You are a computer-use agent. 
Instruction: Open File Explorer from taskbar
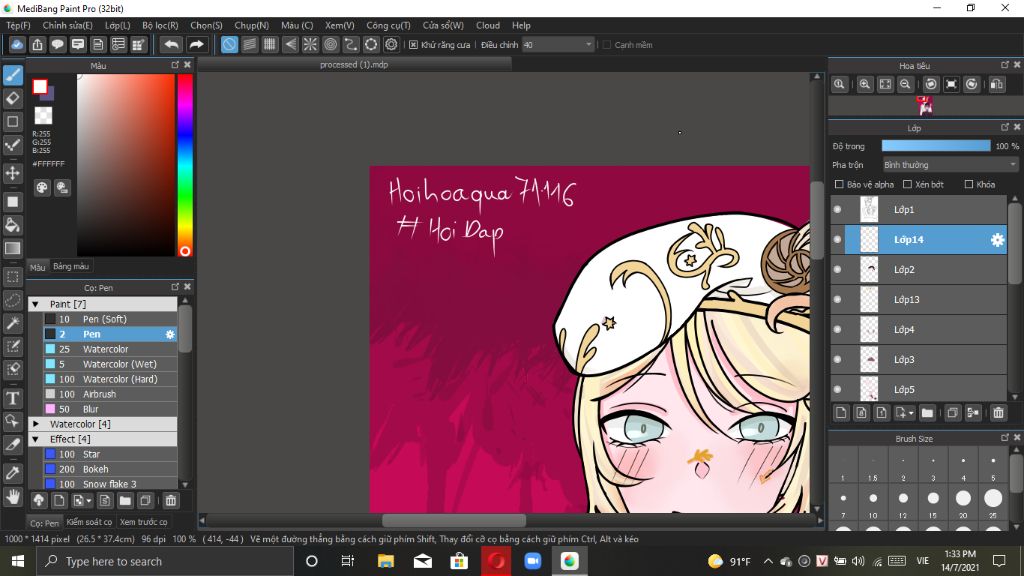pos(385,561)
